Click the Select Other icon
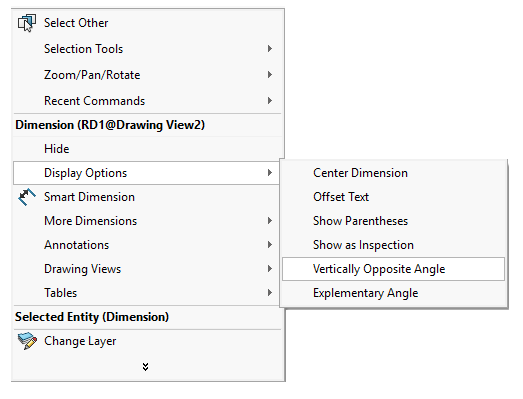This screenshot has width=523, height=399. 27,23
